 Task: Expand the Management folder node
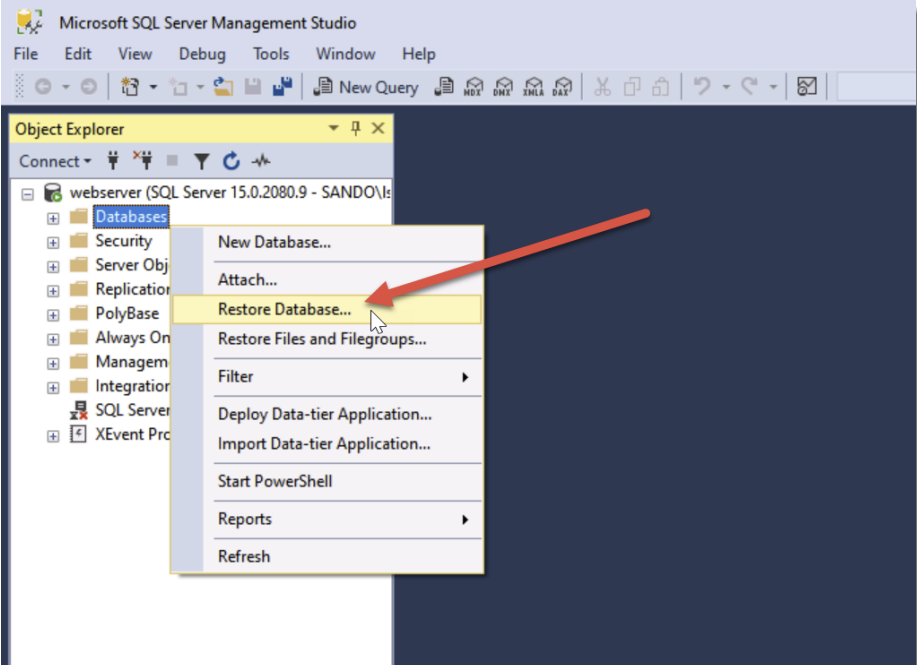coord(53,364)
